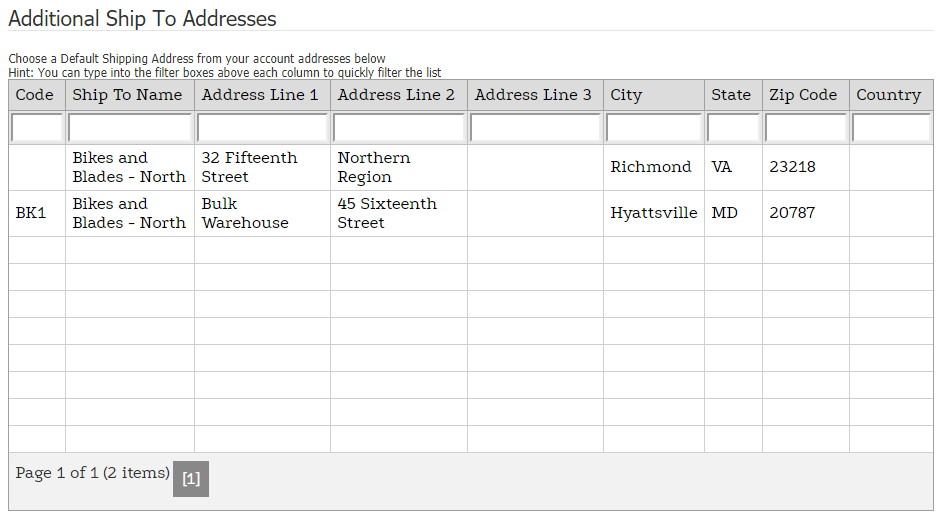Click the Ship To Name filter box

[x=130, y=128]
